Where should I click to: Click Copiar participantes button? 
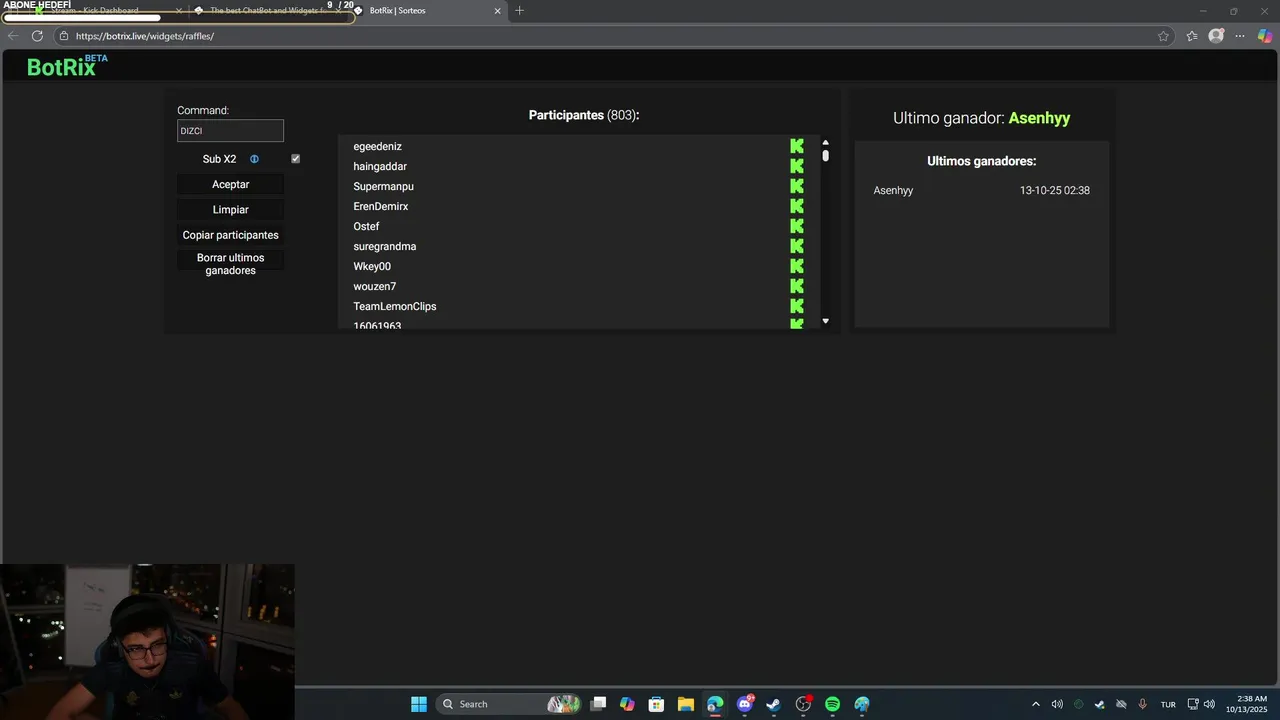click(230, 235)
